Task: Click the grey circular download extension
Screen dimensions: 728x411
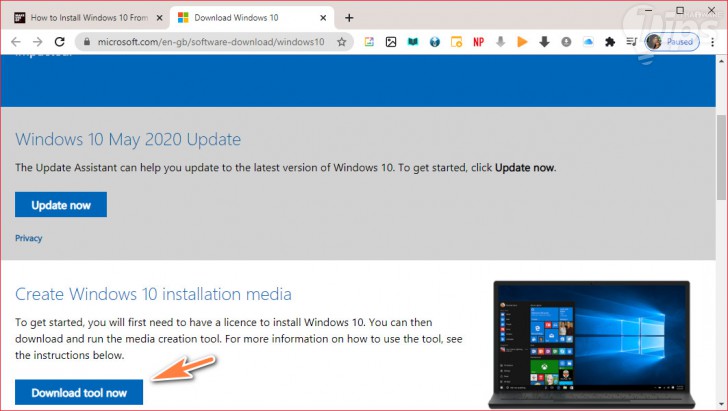Action: (x=566, y=42)
